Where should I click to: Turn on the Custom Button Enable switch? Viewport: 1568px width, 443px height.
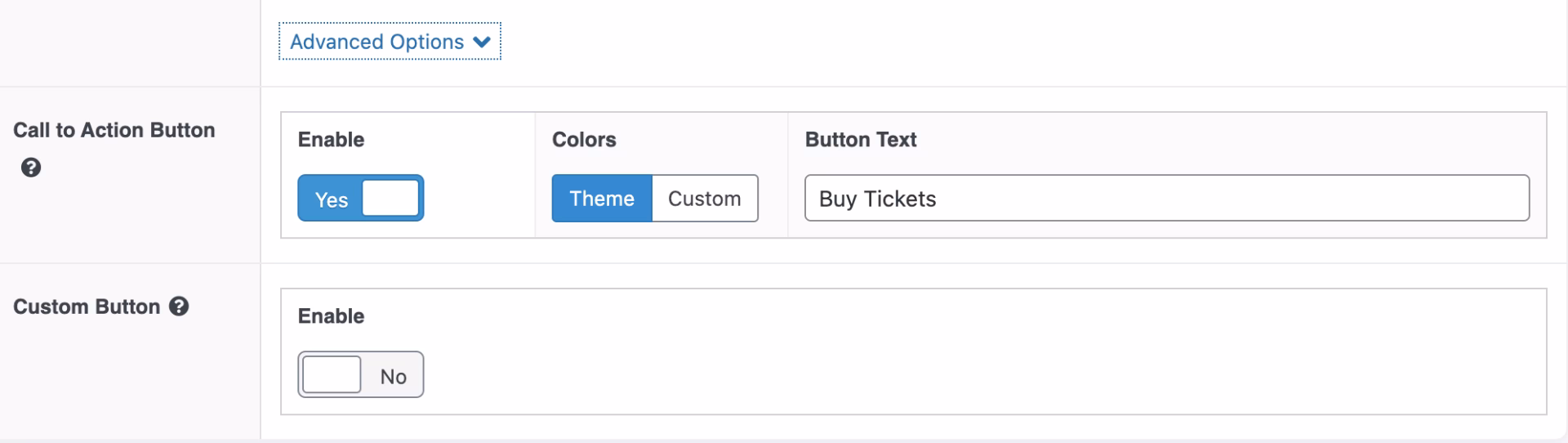(x=360, y=374)
